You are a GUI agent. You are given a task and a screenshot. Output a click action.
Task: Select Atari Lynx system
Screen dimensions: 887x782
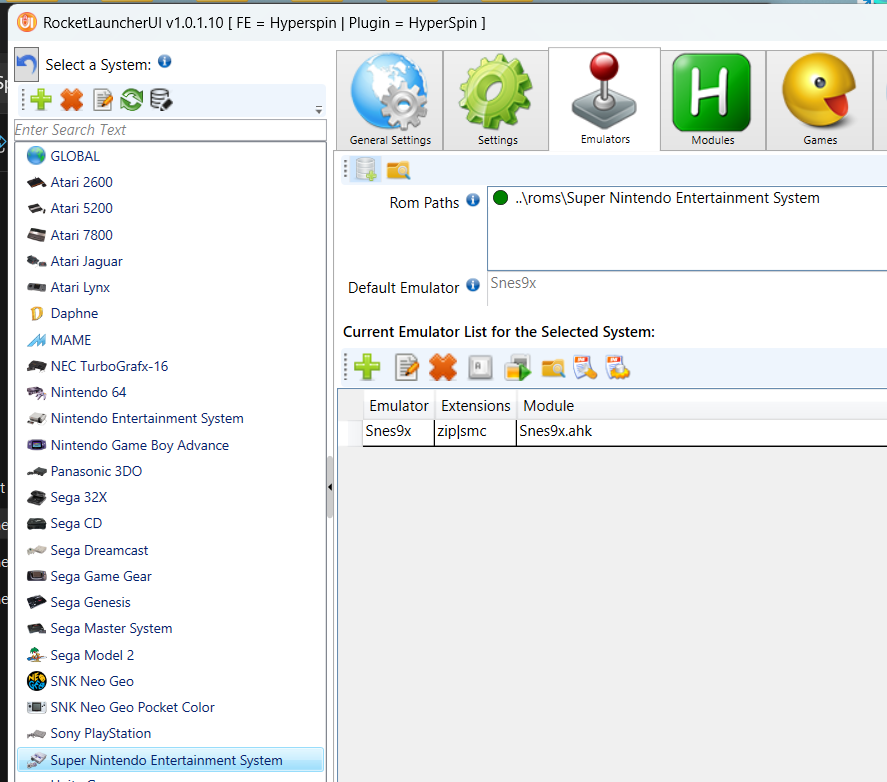tap(170, 287)
